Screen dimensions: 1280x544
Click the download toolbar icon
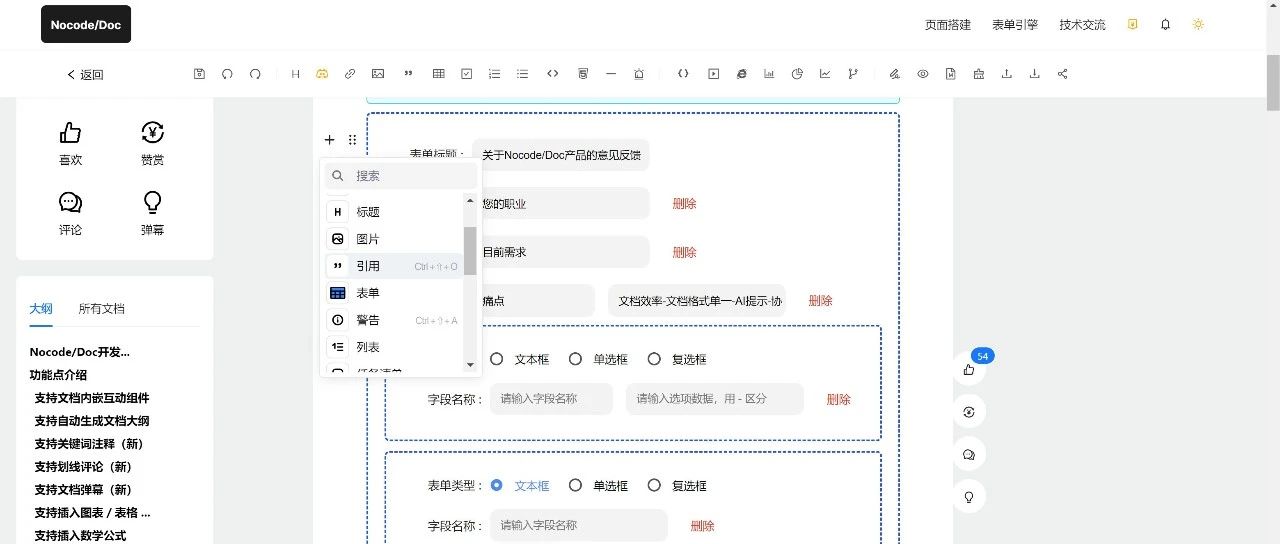tap(1034, 74)
